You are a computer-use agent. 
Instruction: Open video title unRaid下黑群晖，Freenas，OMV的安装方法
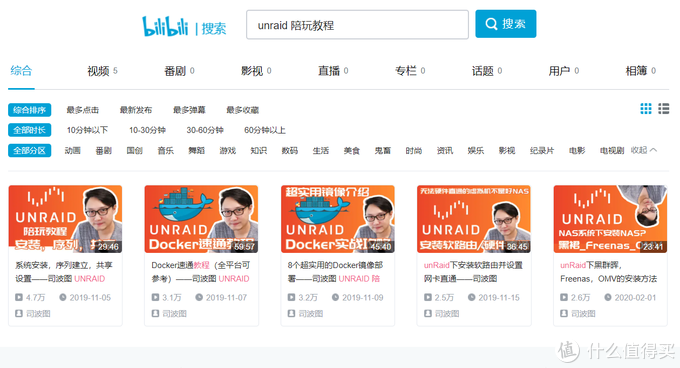click(x=608, y=272)
